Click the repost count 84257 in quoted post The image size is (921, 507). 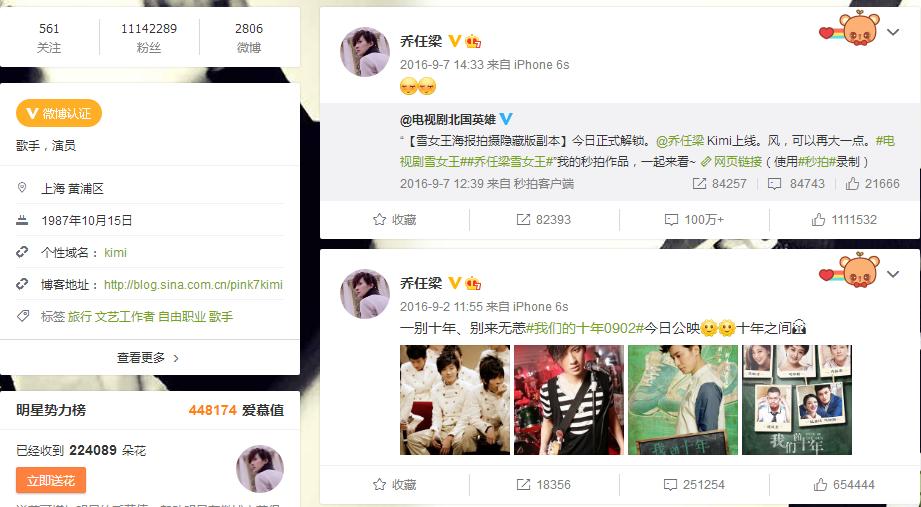720,183
